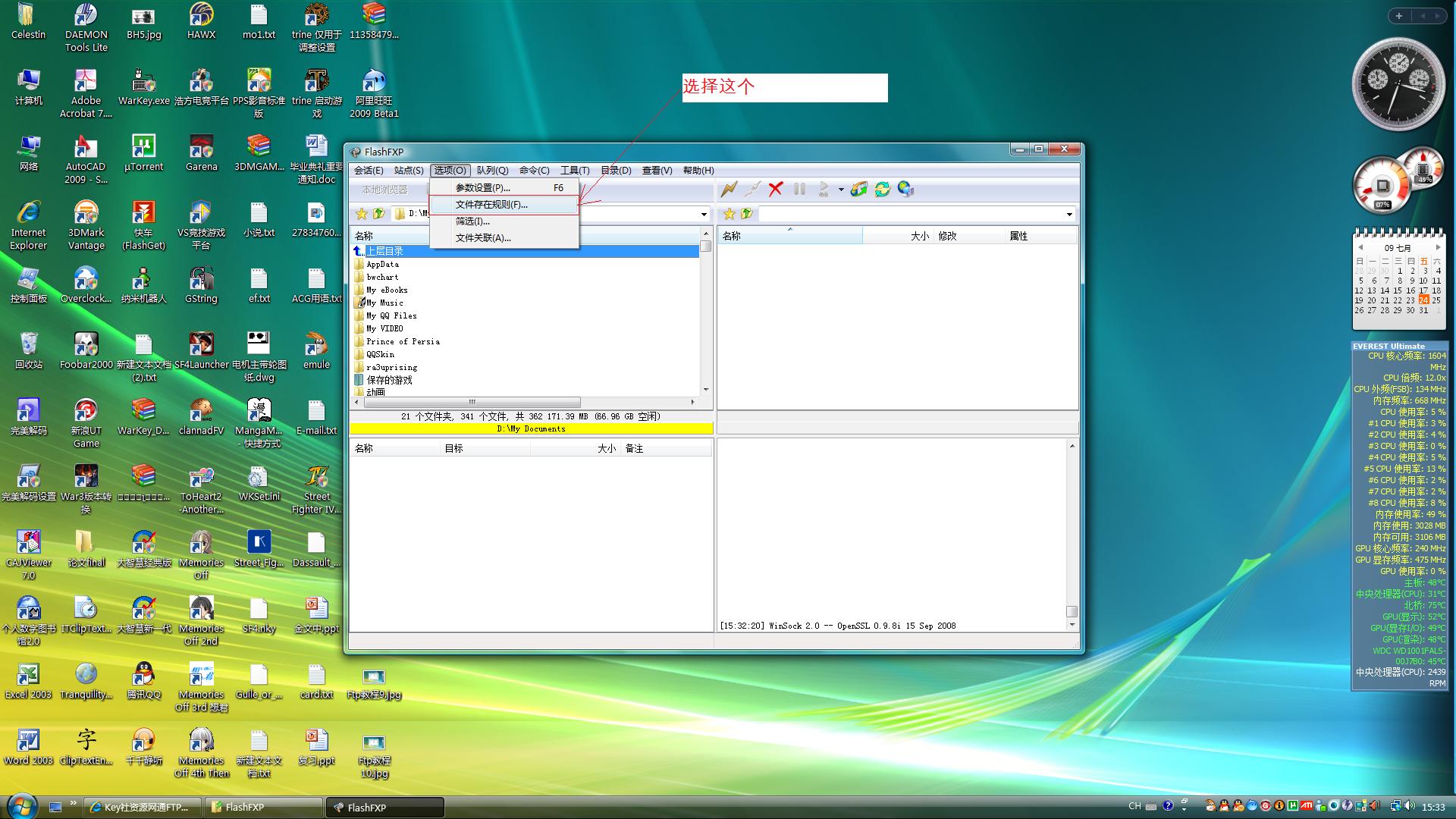The image size is (1456, 819).
Task: Click the disconnect plug icon in toolbar
Action: coord(752,189)
